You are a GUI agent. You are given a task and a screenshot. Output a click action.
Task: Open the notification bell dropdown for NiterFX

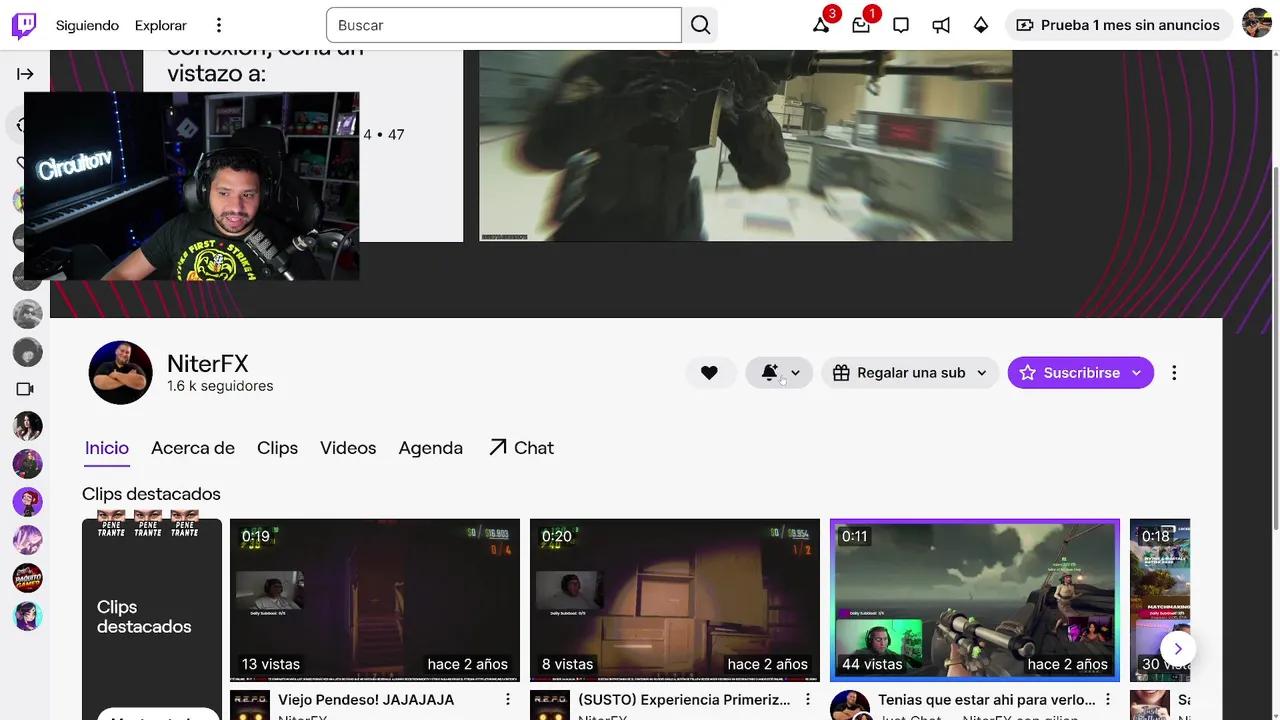click(x=779, y=373)
